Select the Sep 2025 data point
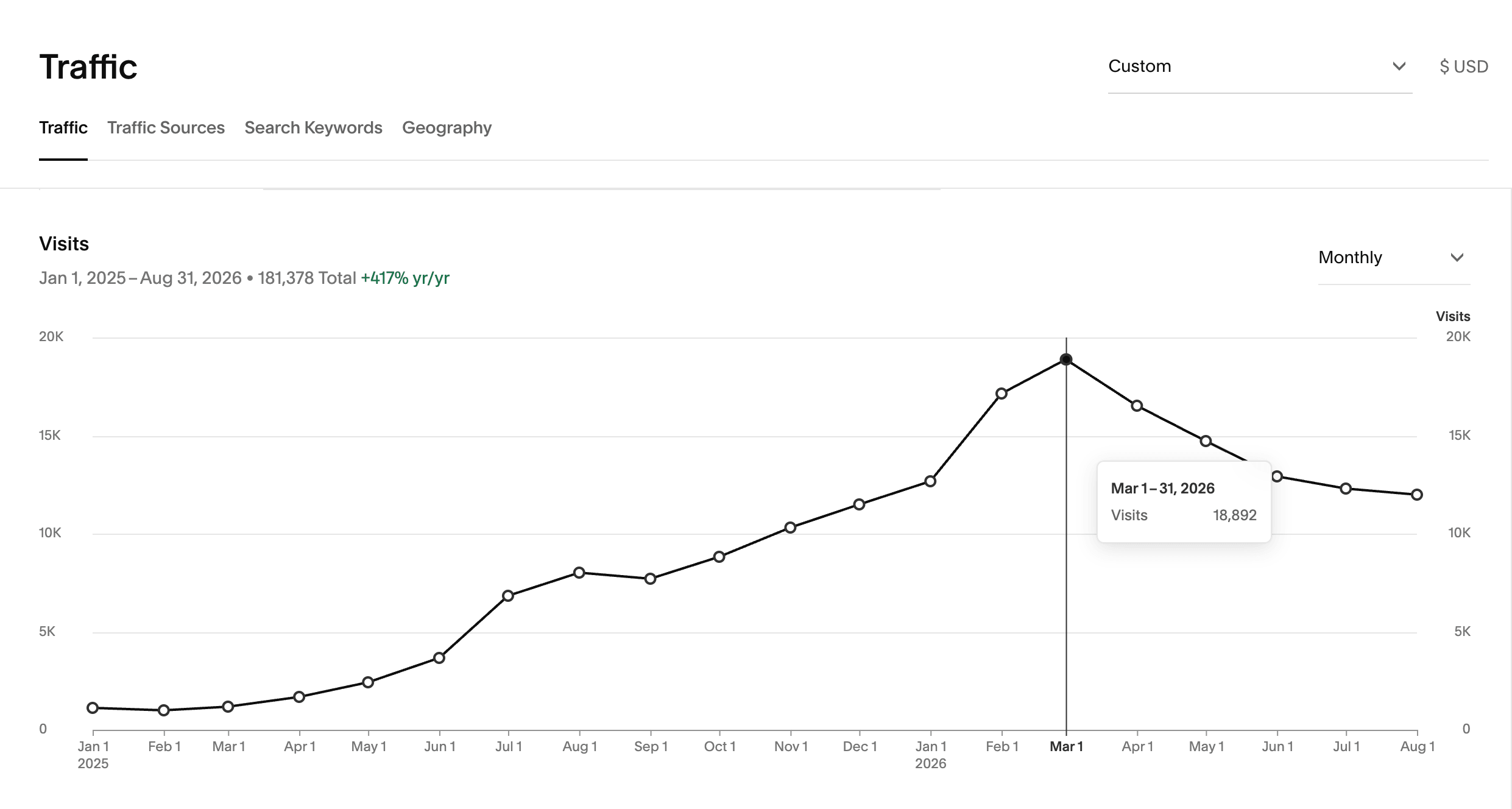The image size is (1512, 809). (650, 579)
